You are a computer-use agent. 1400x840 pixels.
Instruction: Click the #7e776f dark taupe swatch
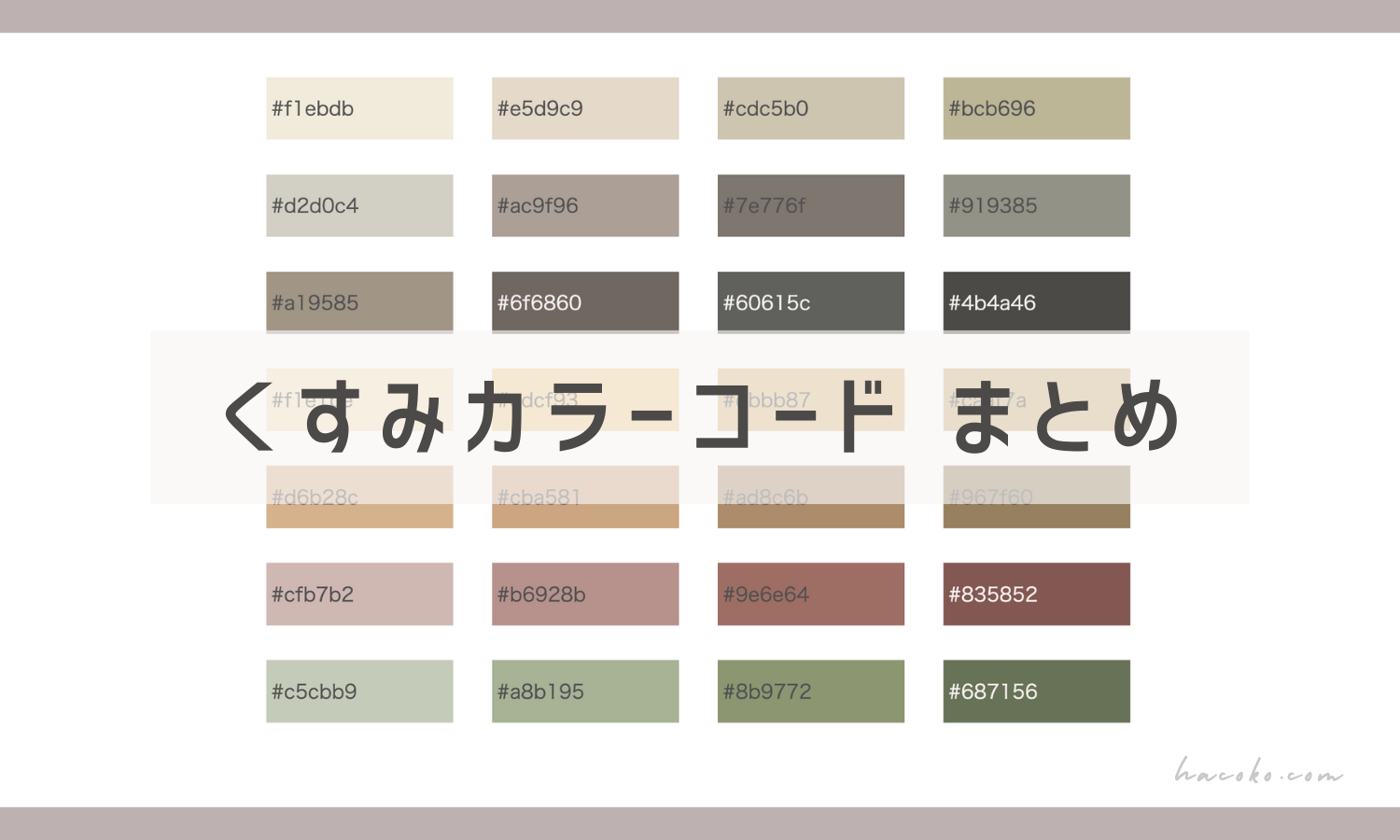[810, 205]
